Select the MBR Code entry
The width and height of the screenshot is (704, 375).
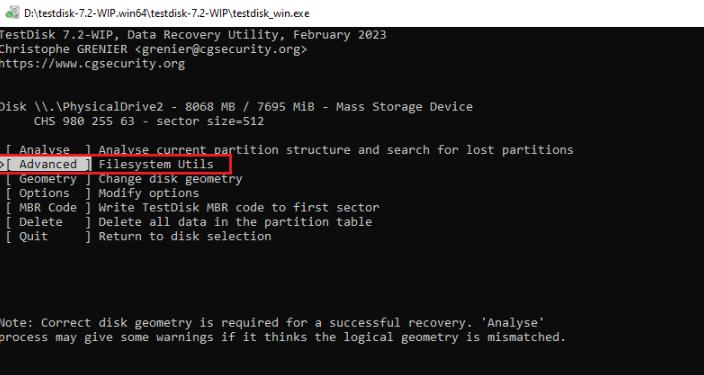coord(48,207)
